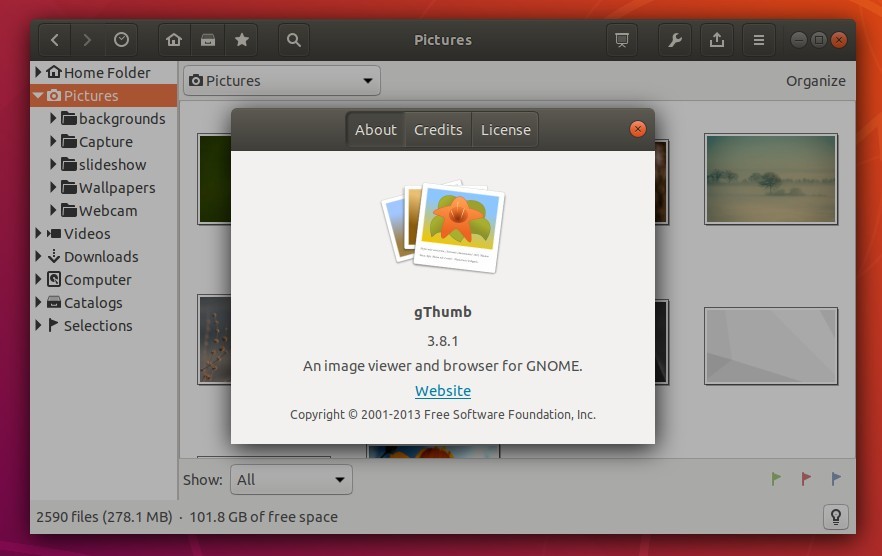The width and height of the screenshot is (882, 556).
Task: Open the catalogs drawer icon
Action: (x=208, y=40)
